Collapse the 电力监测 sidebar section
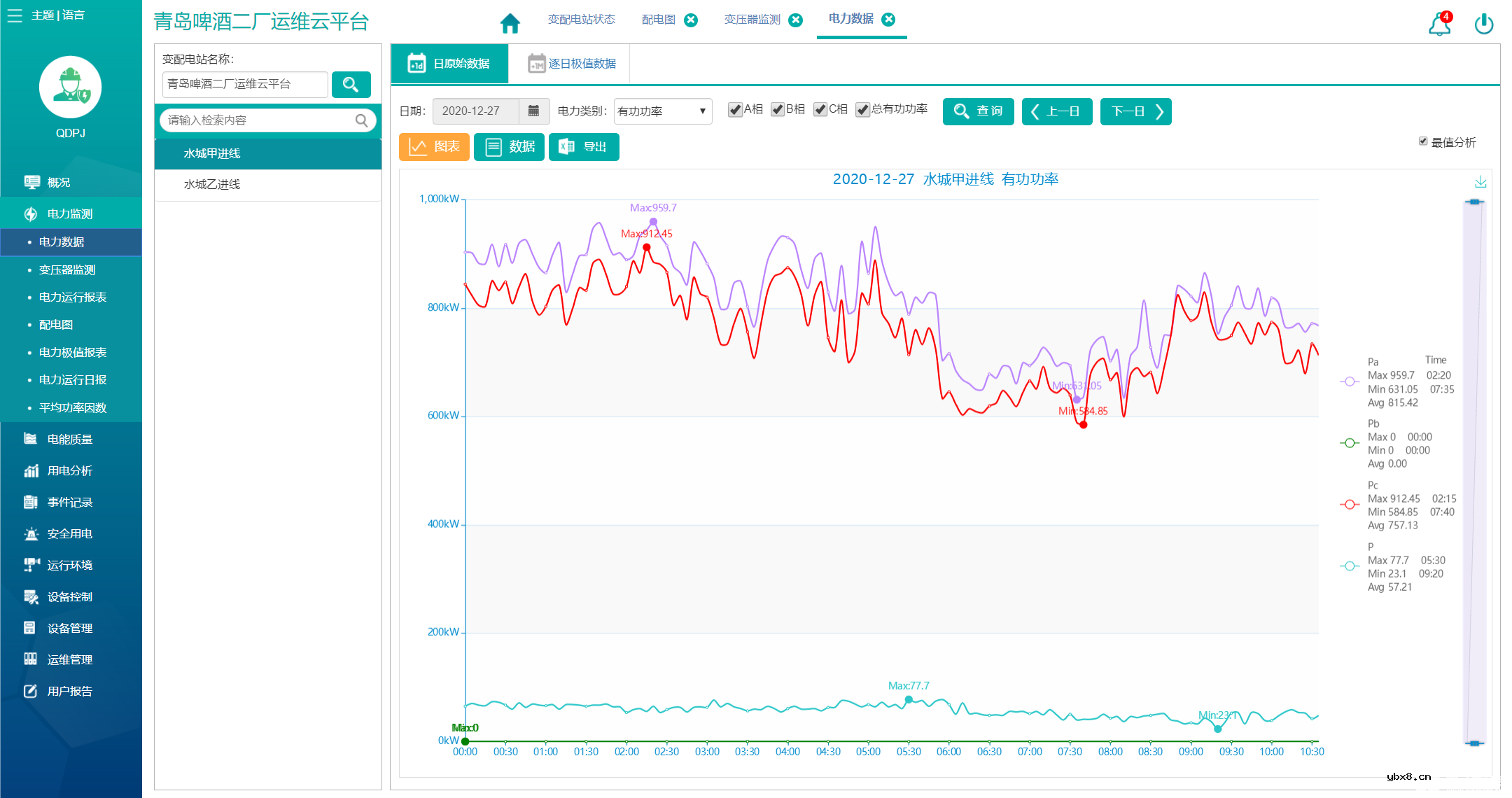1512x798 pixels. 70,213
